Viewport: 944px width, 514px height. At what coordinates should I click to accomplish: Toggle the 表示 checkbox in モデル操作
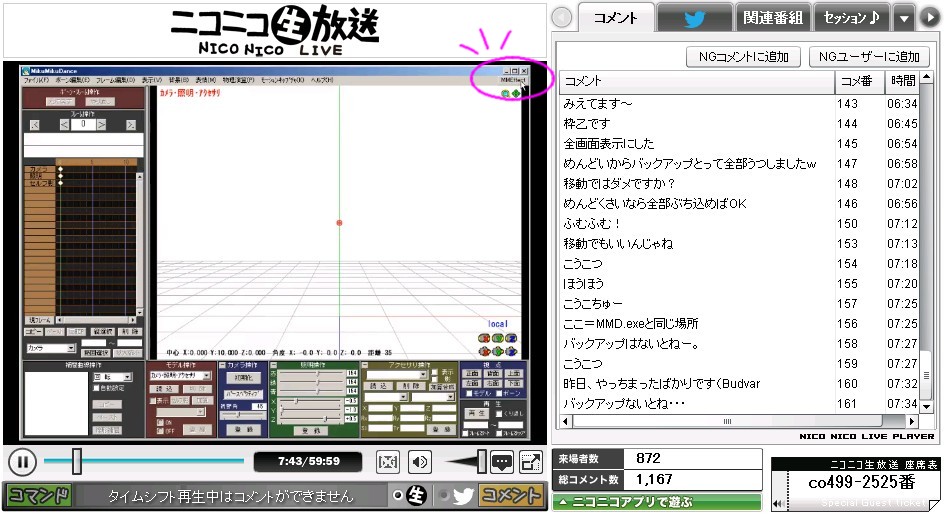152,400
